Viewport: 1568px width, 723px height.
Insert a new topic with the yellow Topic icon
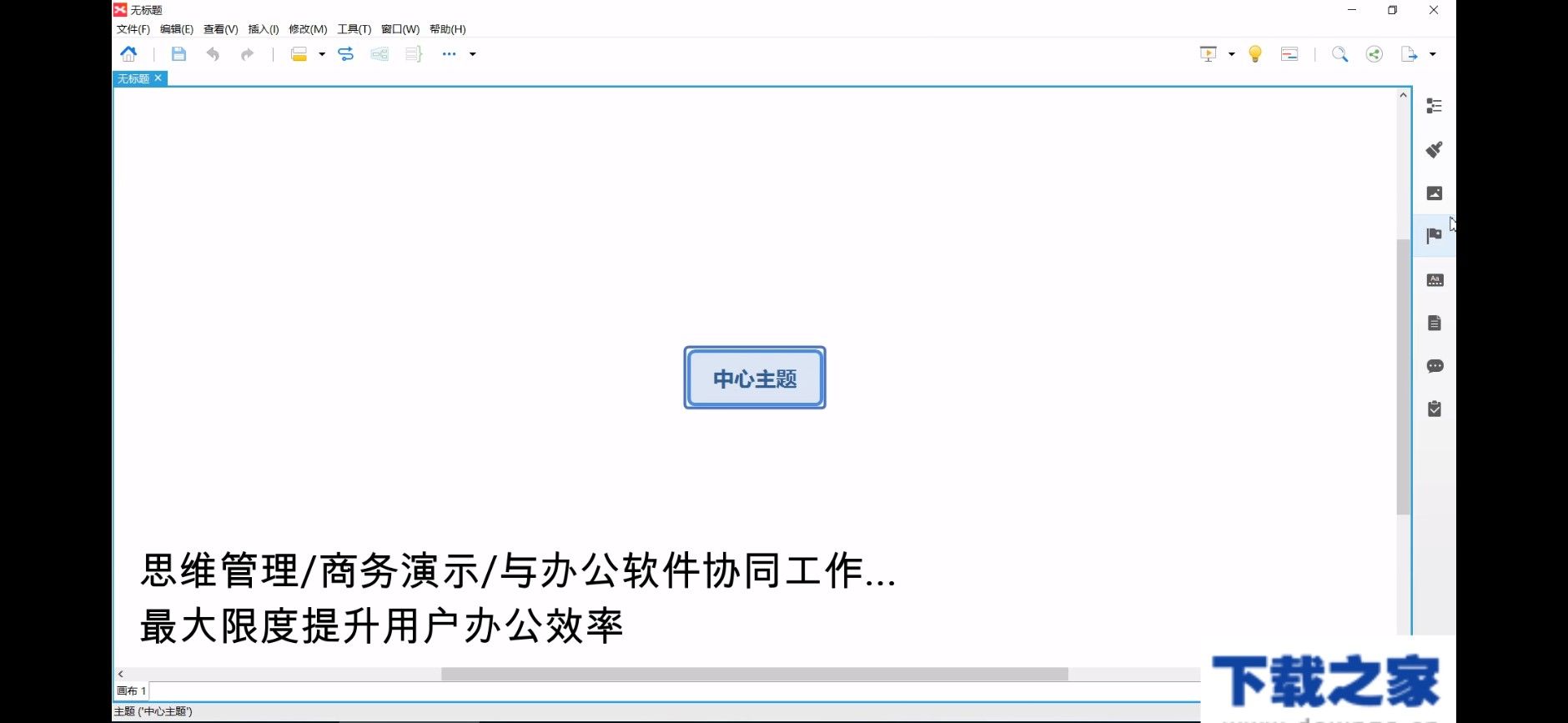299,54
